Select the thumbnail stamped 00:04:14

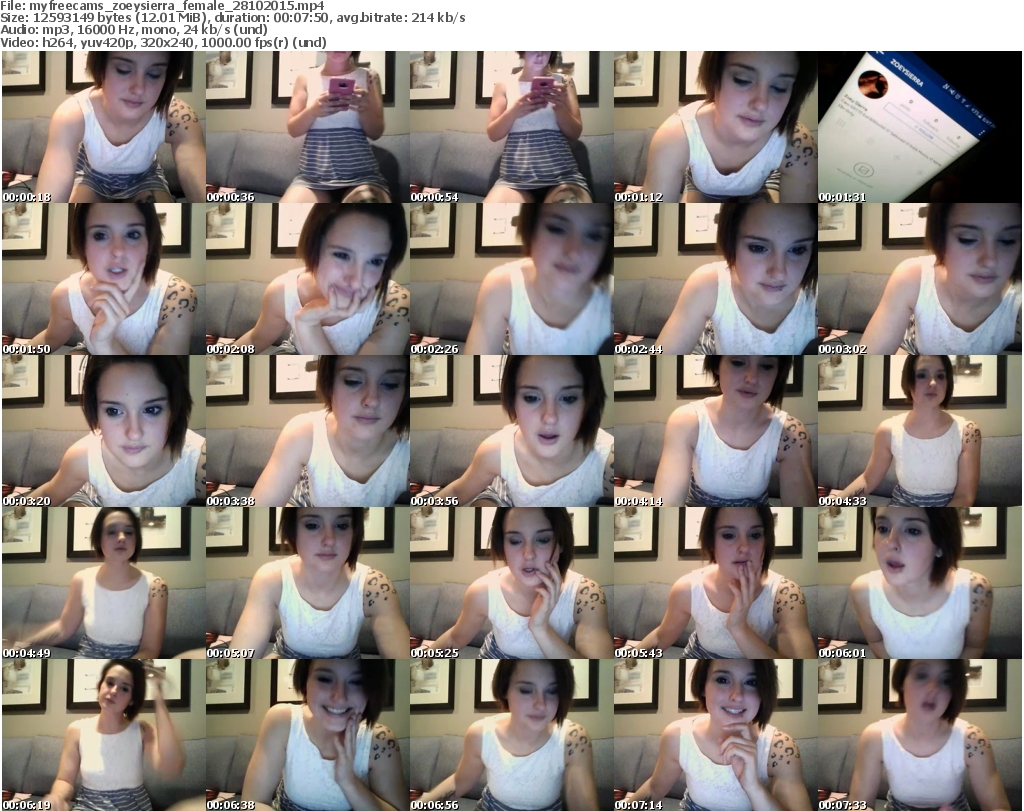pos(715,431)
